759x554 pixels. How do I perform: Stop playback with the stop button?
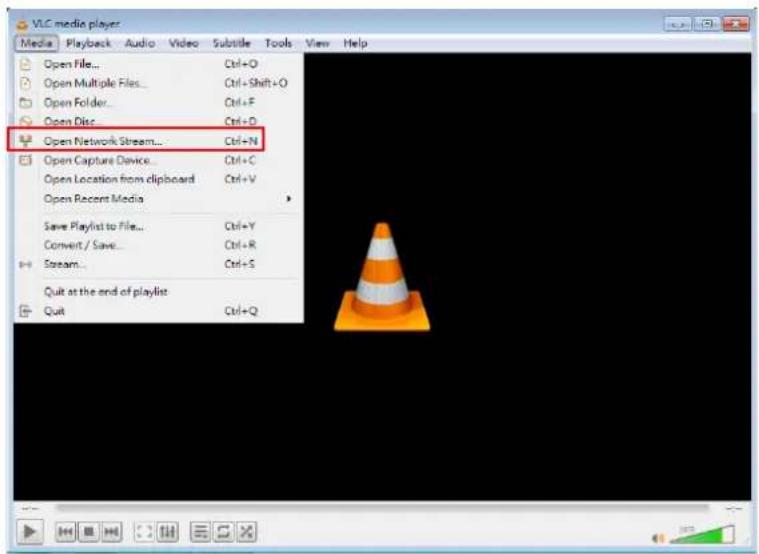click(x=89, y=532)
